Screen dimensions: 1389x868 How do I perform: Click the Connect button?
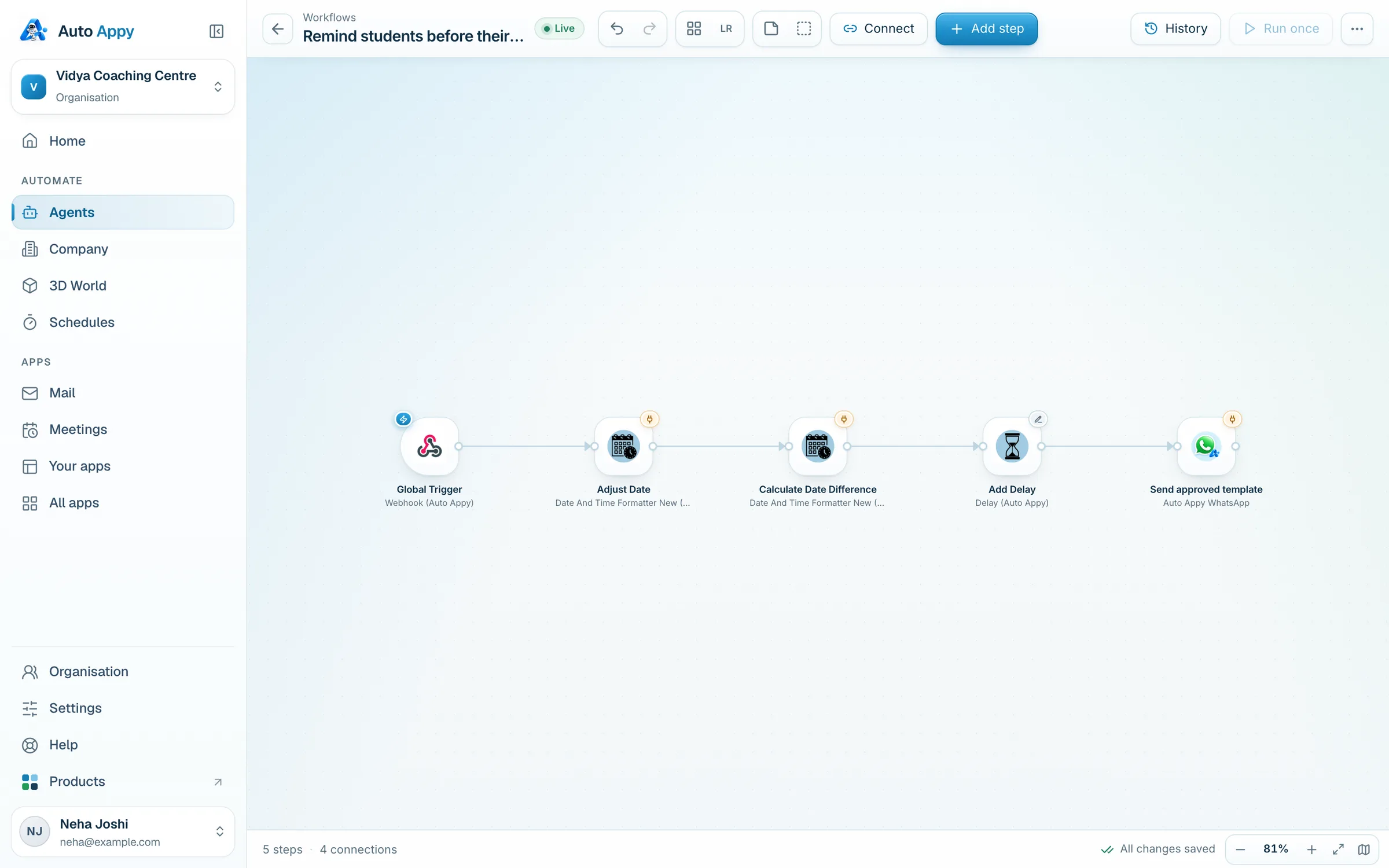(879, 29)
